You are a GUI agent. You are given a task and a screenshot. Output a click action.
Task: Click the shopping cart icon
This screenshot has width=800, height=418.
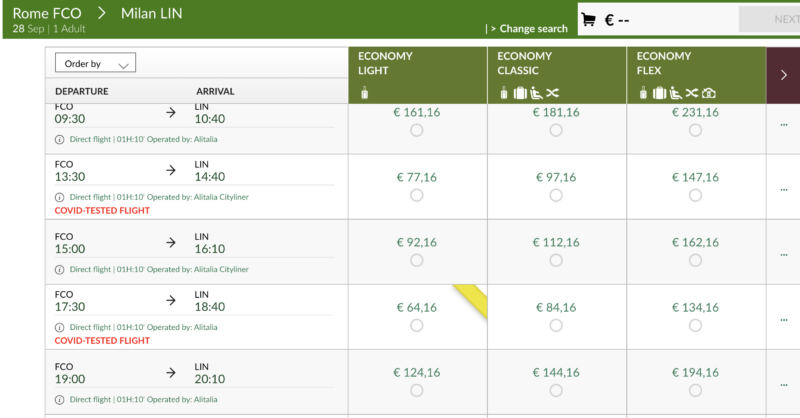589,19
